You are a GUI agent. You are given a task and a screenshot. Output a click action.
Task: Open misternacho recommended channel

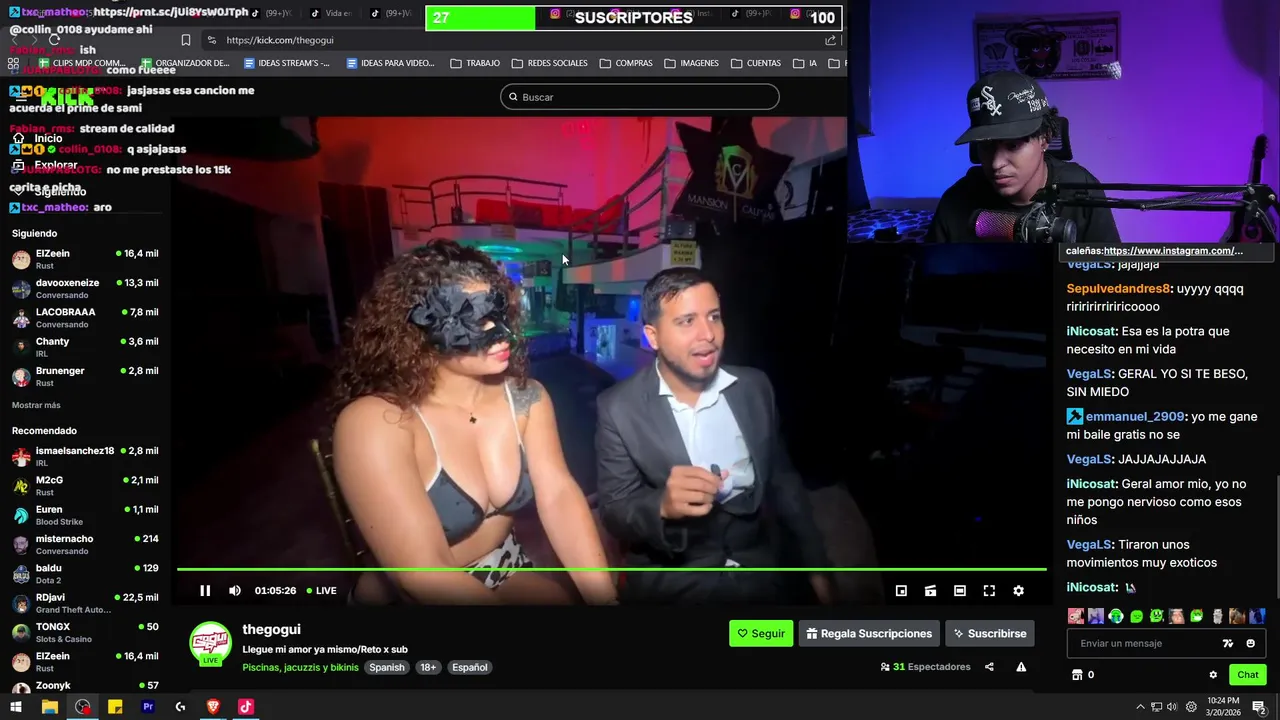(85, 545)
